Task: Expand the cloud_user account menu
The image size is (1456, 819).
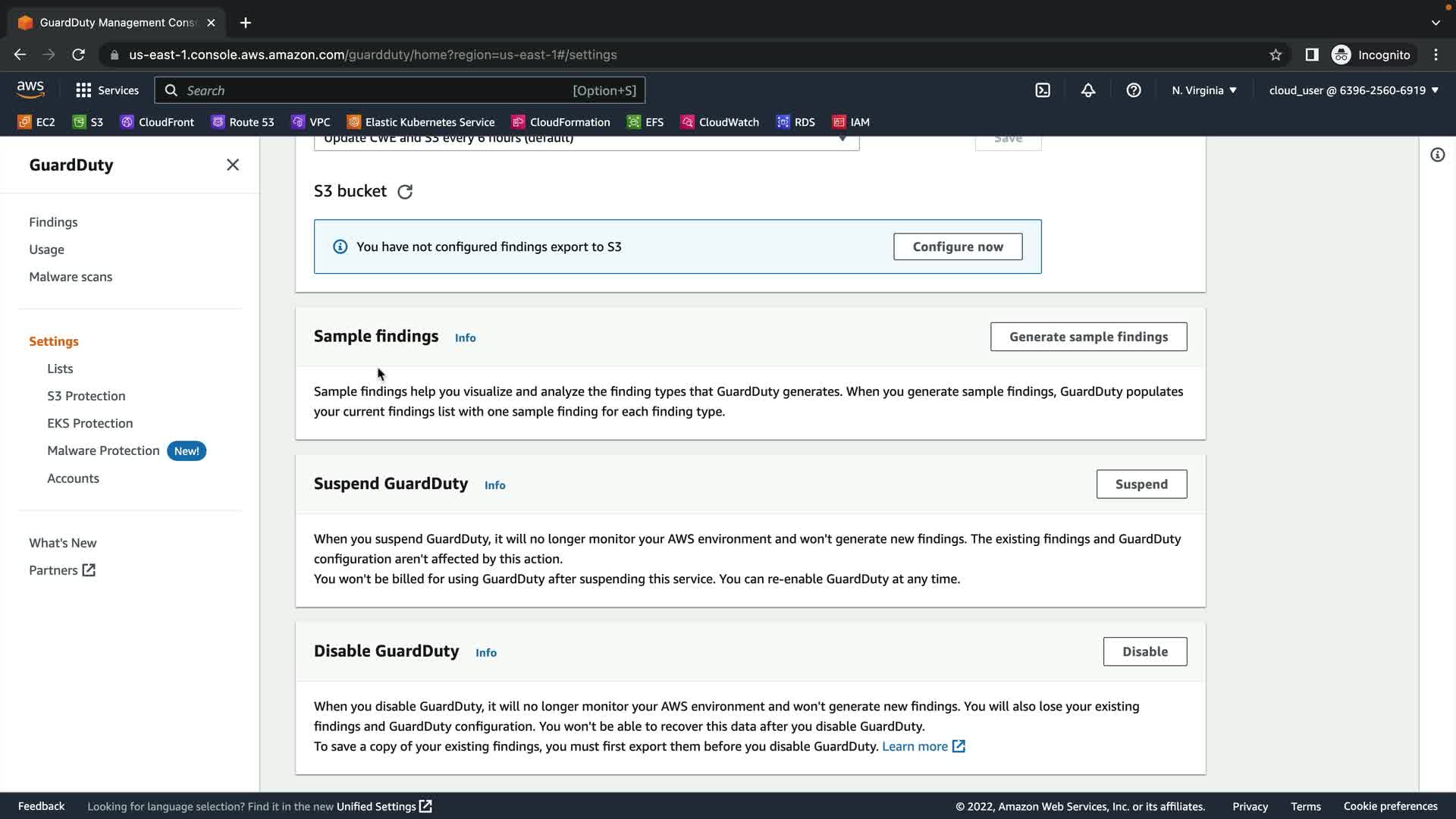Action: (1353, 90)
